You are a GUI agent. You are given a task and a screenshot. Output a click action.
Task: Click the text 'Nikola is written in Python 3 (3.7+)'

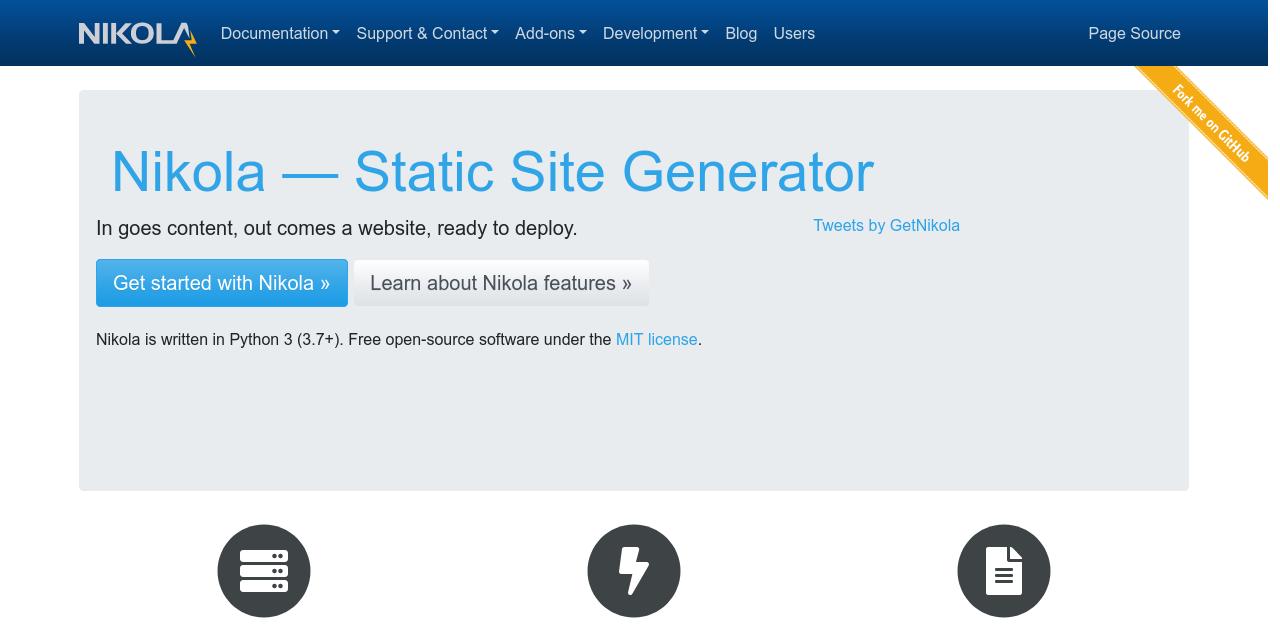tap(220, 339)
